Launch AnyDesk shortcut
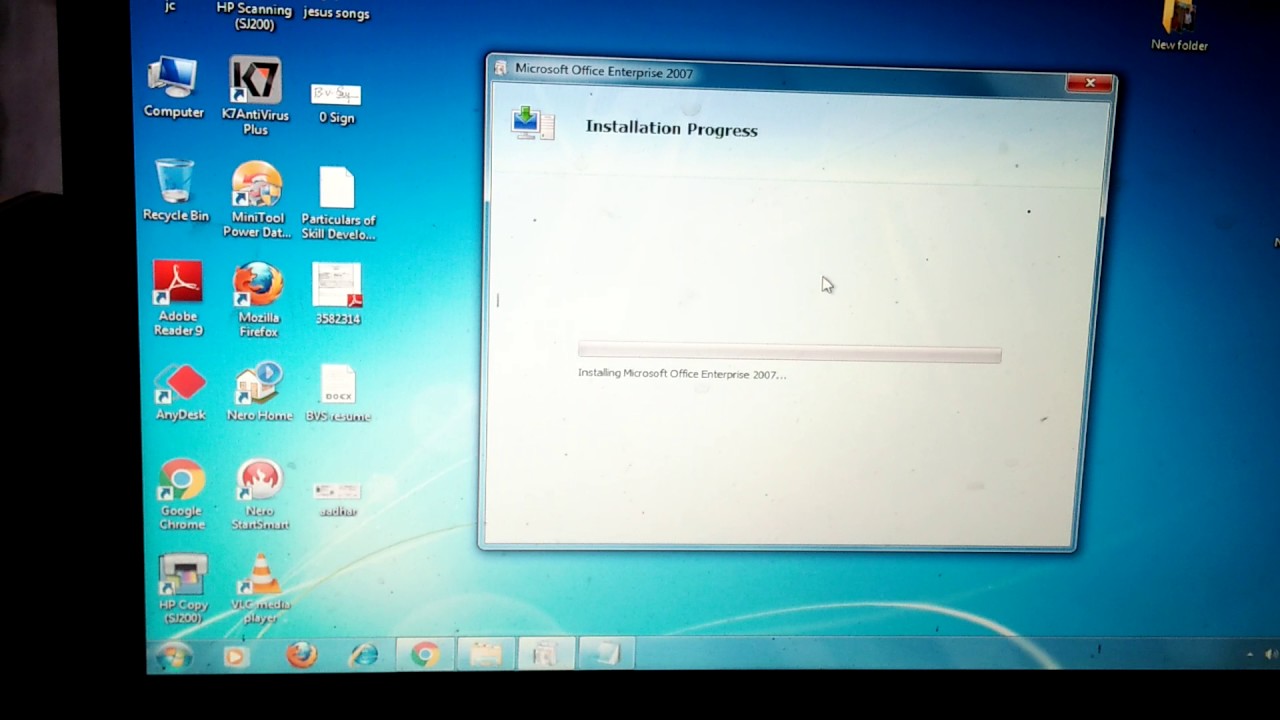 point(180,392)
